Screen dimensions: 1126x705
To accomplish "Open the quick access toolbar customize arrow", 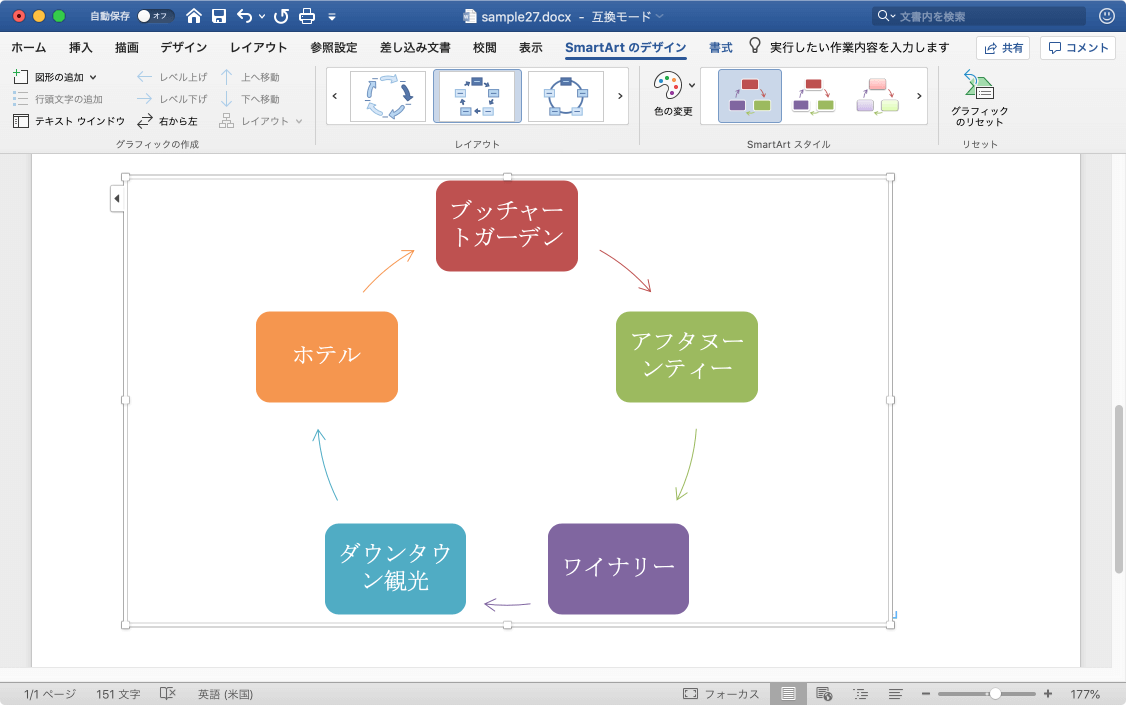I will (332, 17).
